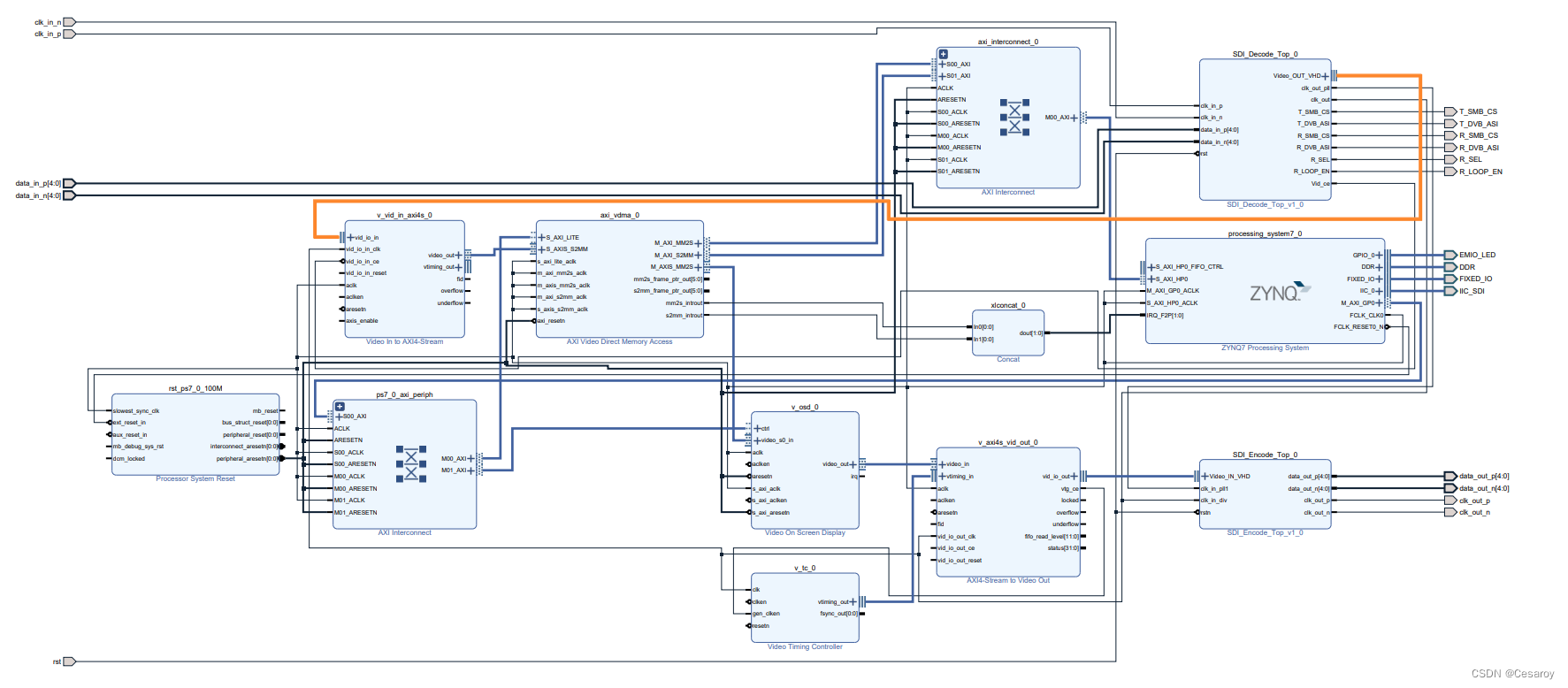This screenshot has height=688, width=1568.
Task: Click the 'Video In to AXI4-Stream' caption
Action: coord(404,341)
